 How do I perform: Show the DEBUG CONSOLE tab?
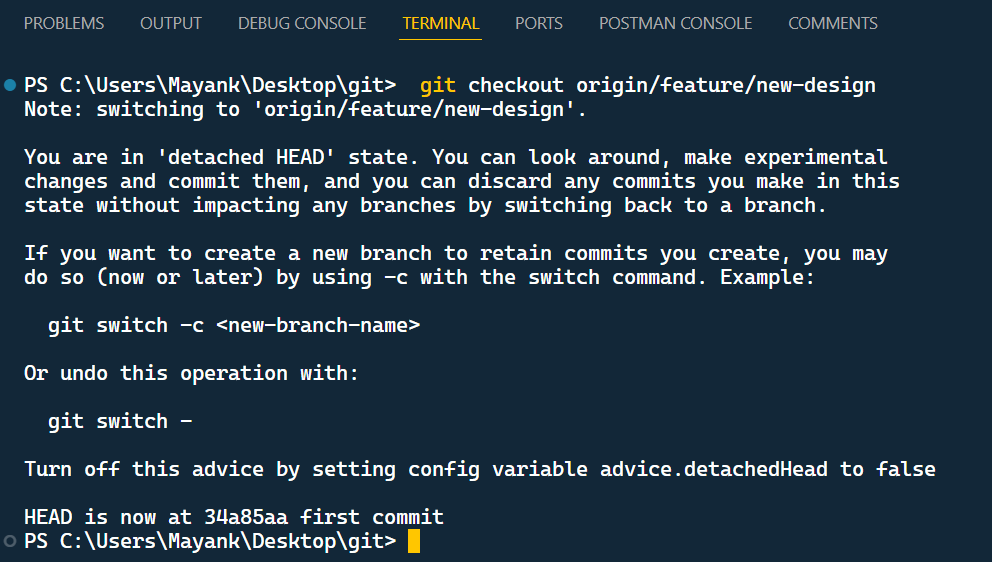[x=302, y=23]
